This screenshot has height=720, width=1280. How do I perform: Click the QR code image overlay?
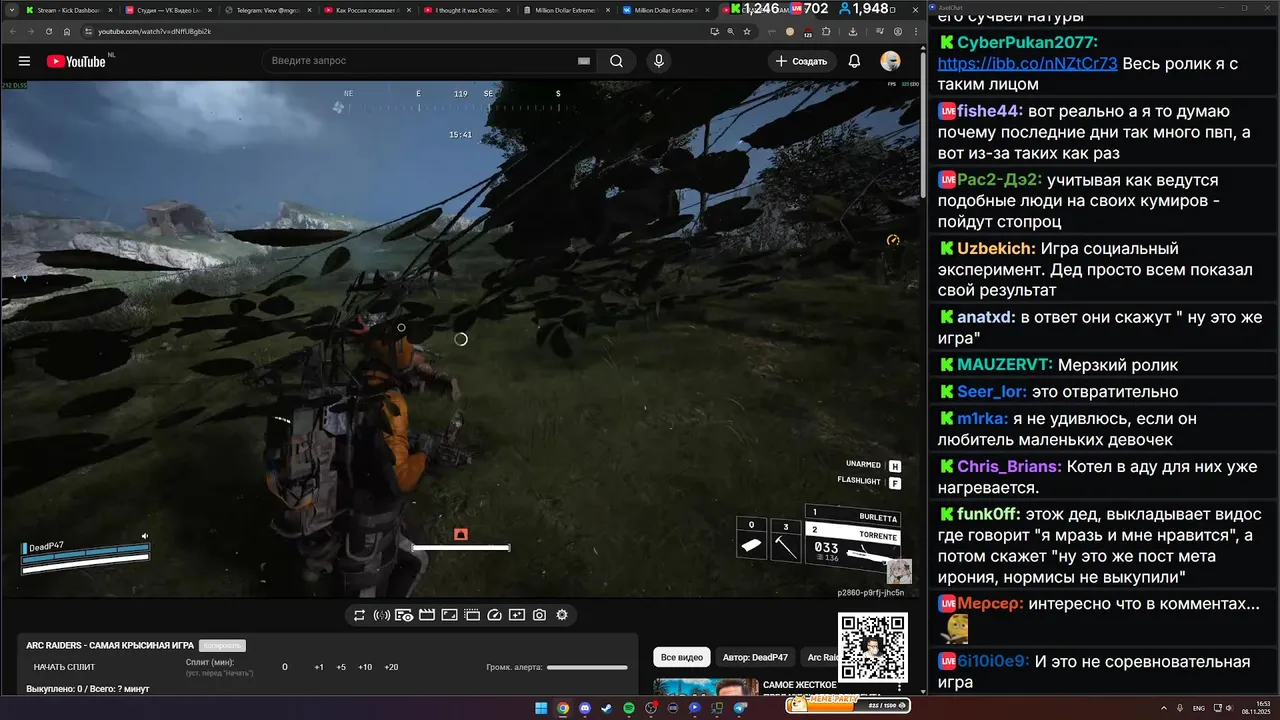tap(873, 649)
